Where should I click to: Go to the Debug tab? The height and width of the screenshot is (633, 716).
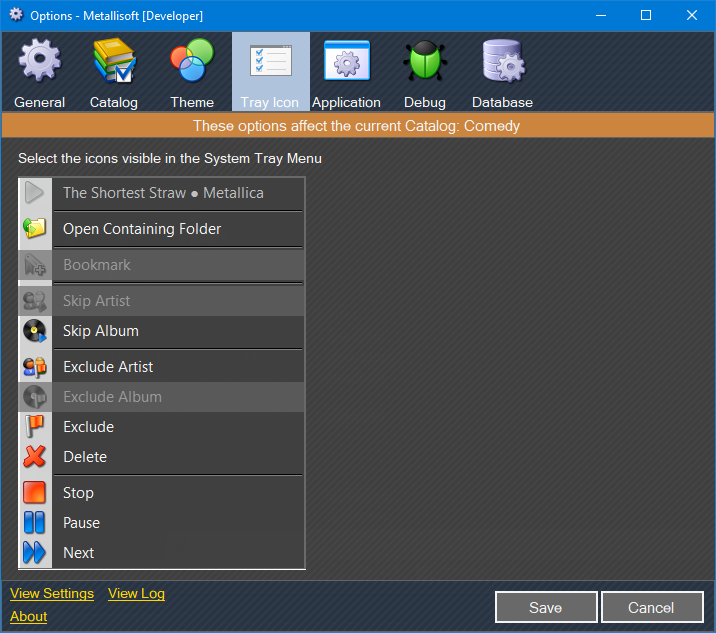click(x=425, y=72)
